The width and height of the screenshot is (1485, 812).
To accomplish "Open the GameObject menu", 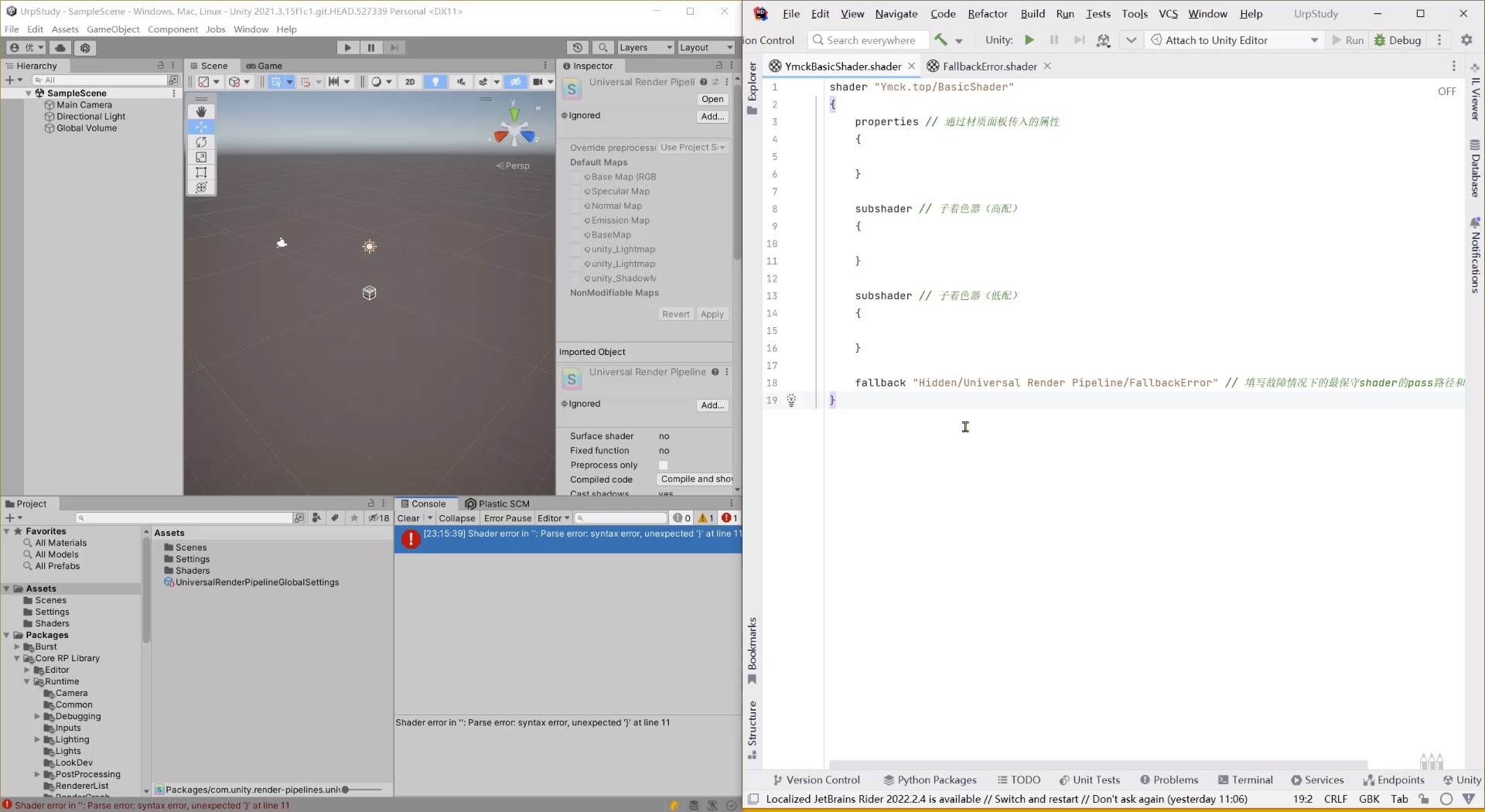I will pyautogui.click(x=113, y=29).
